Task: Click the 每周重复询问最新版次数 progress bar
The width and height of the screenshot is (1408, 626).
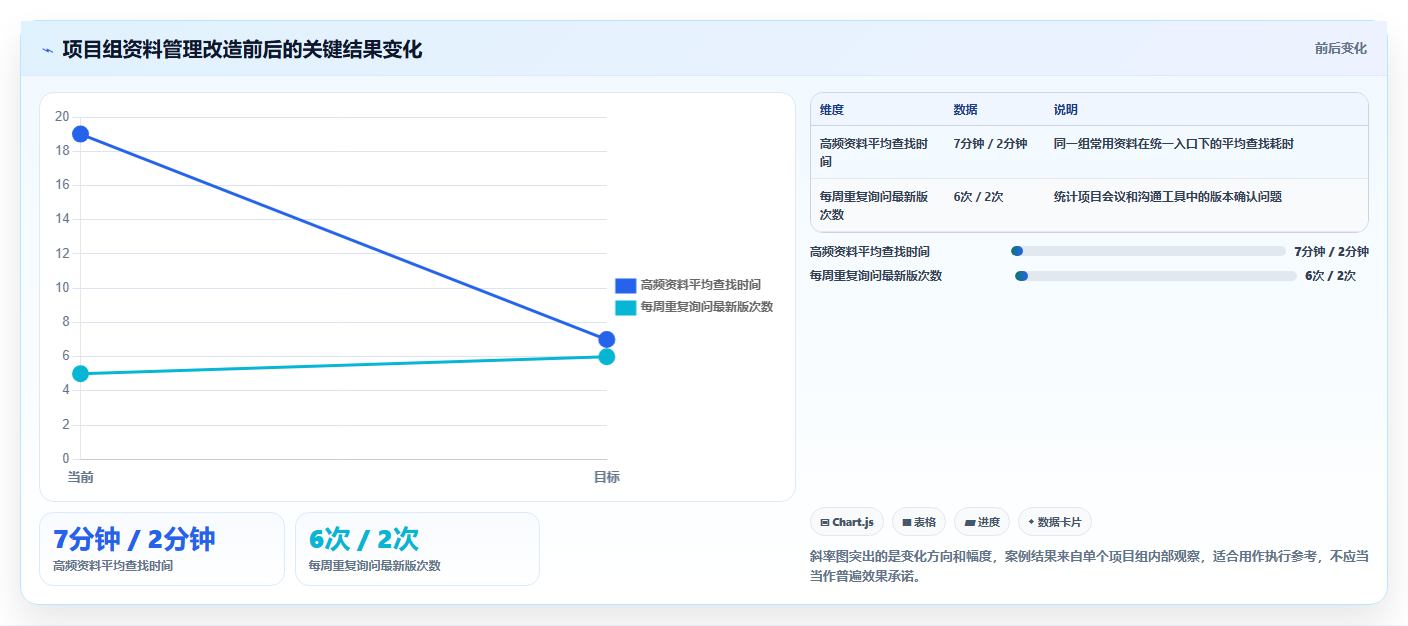Action: point(1156,276)
